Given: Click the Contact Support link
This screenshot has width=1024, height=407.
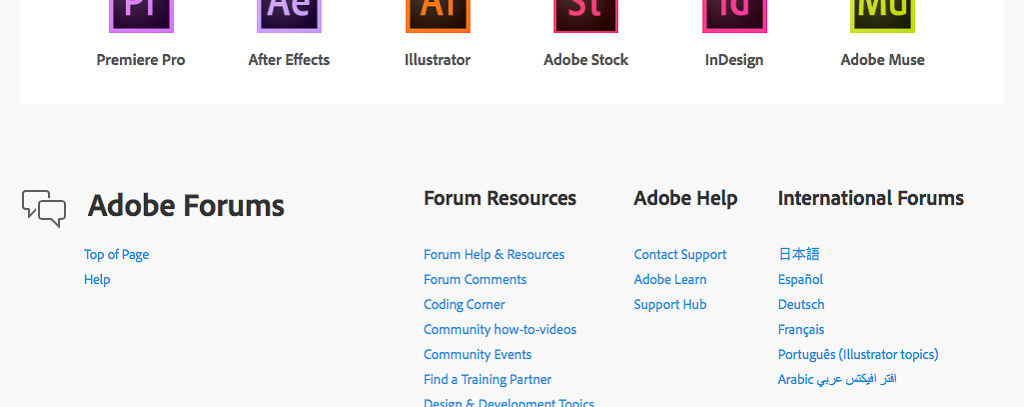Looking at the screenshot, I should click(680, 255).
